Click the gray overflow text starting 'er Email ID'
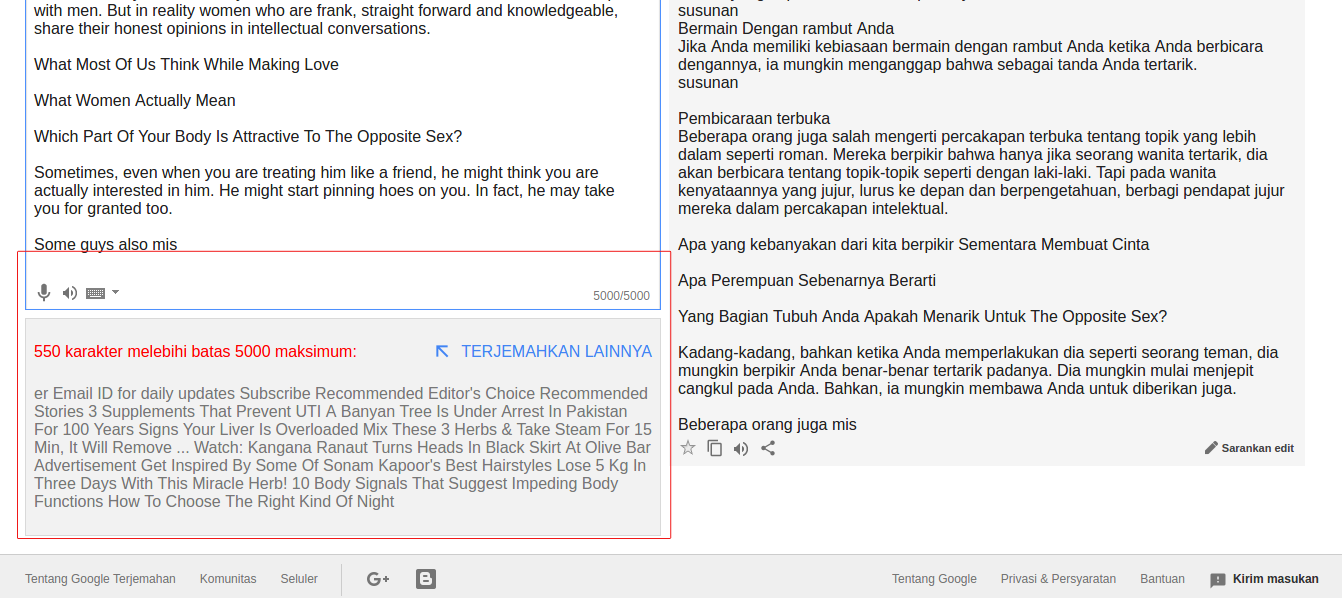This screenshot has height=598, width=1342. pos(342,447)
